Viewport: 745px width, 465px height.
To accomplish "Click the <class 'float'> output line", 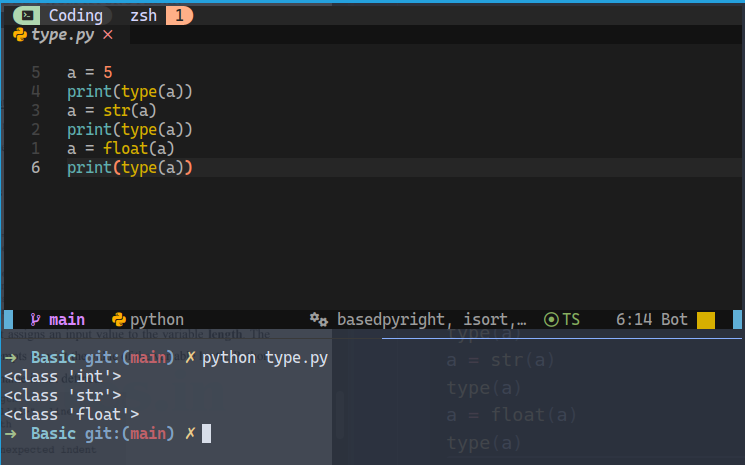I will pyautogui.click(x=72, y=414).
